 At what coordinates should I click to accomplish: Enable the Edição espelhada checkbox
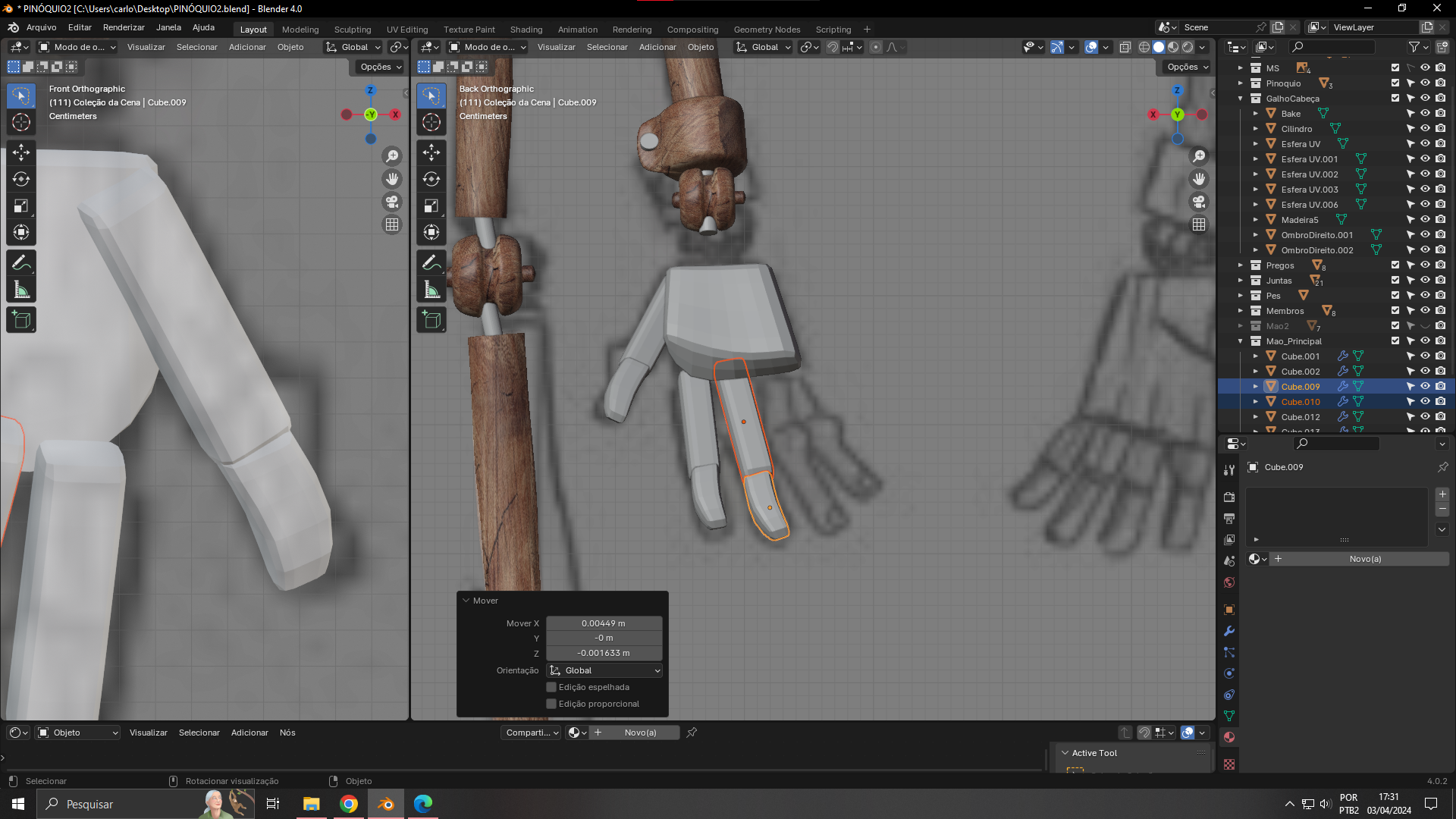551,687
